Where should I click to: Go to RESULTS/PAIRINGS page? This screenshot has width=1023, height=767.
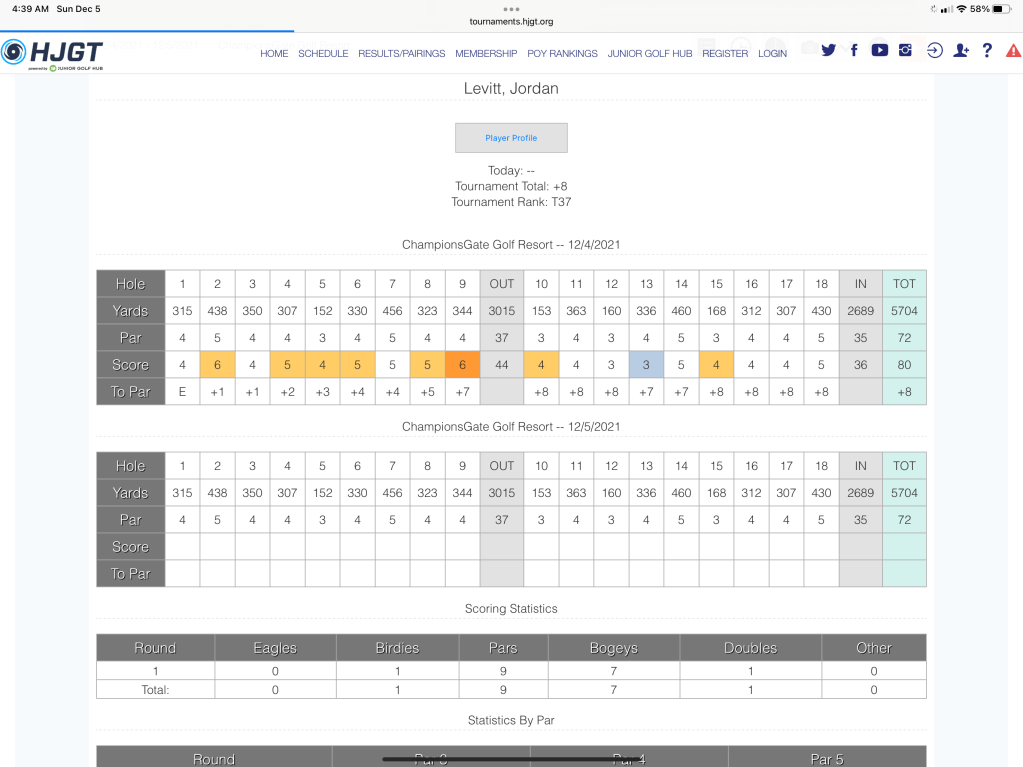tap(401, 54)
